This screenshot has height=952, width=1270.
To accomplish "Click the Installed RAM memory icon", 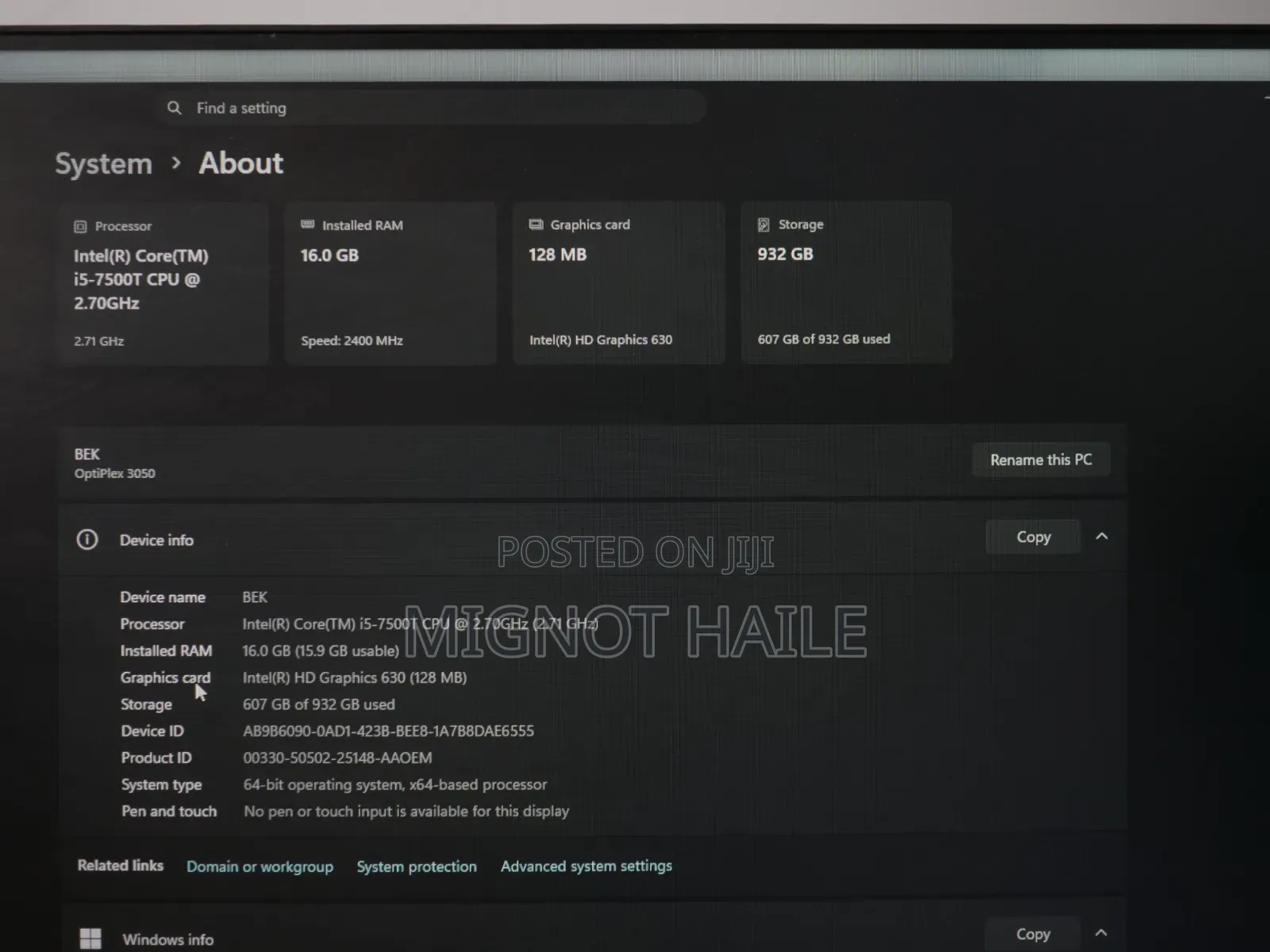I will point(308,225).
